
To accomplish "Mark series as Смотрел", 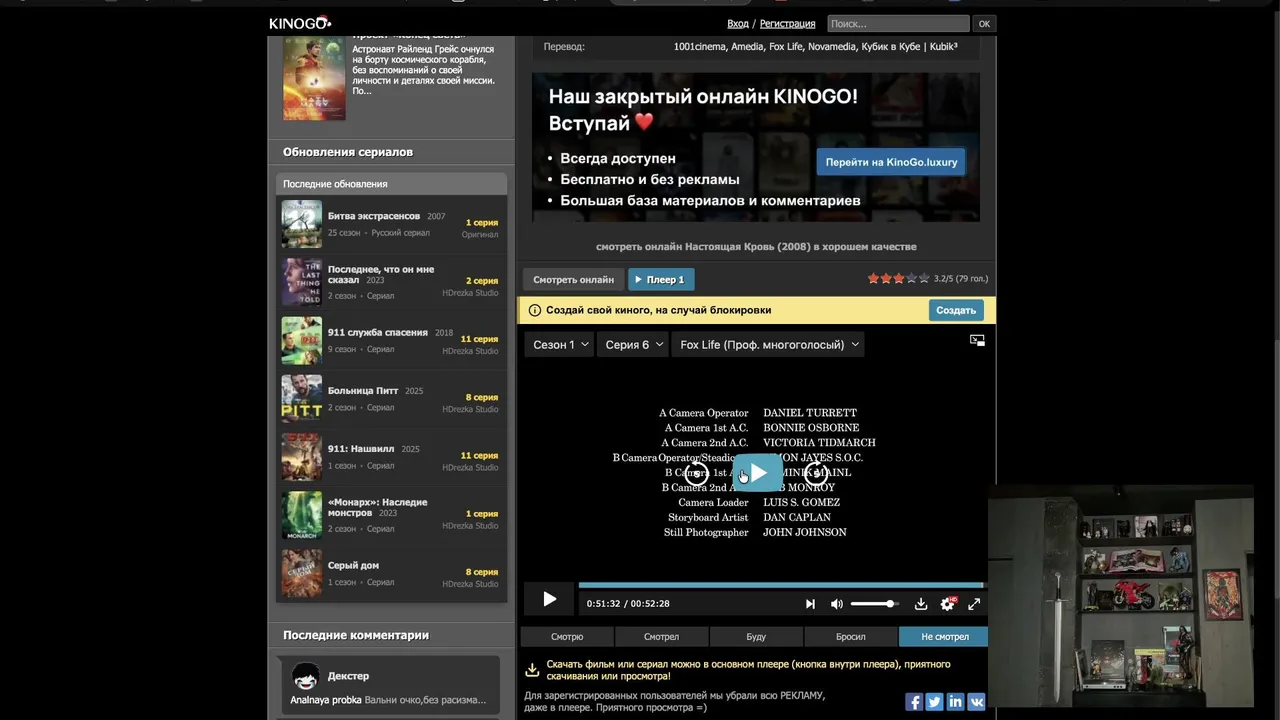I will 661,637.
